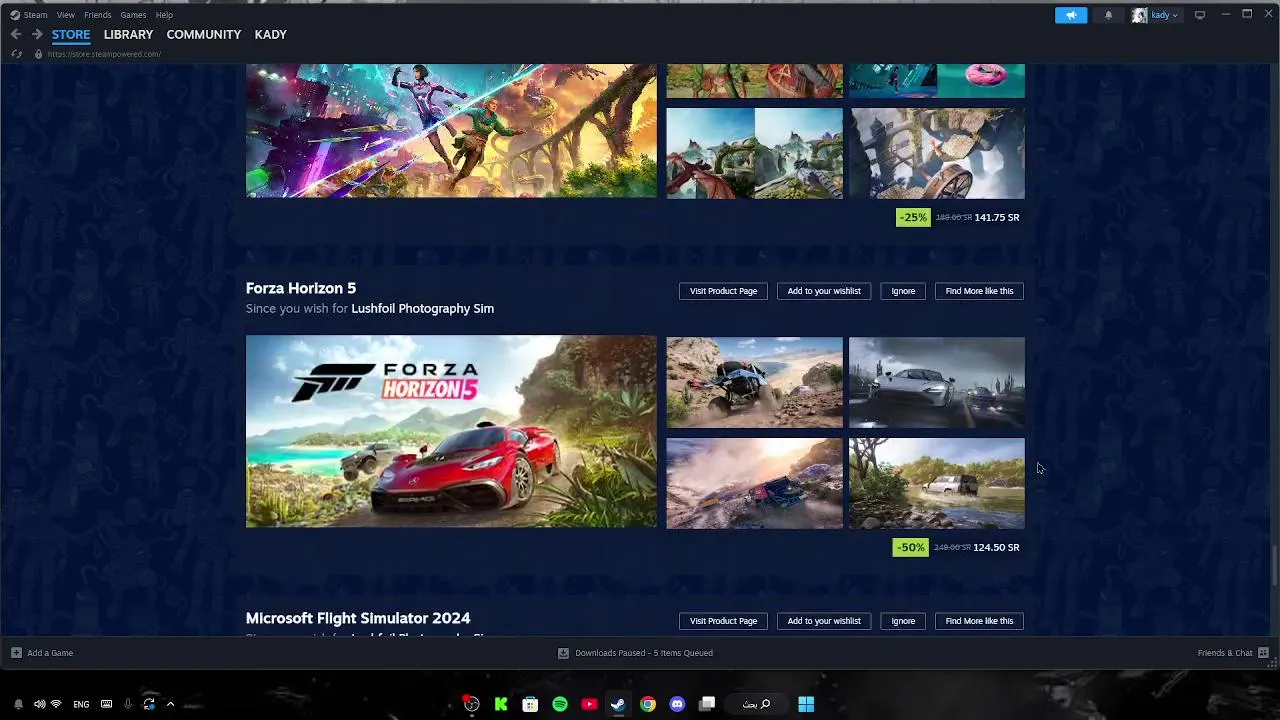Click the Add a Game plus icon
This screenshot has height=720, width=1280.
pyautogui.click(x=16, y=653)
